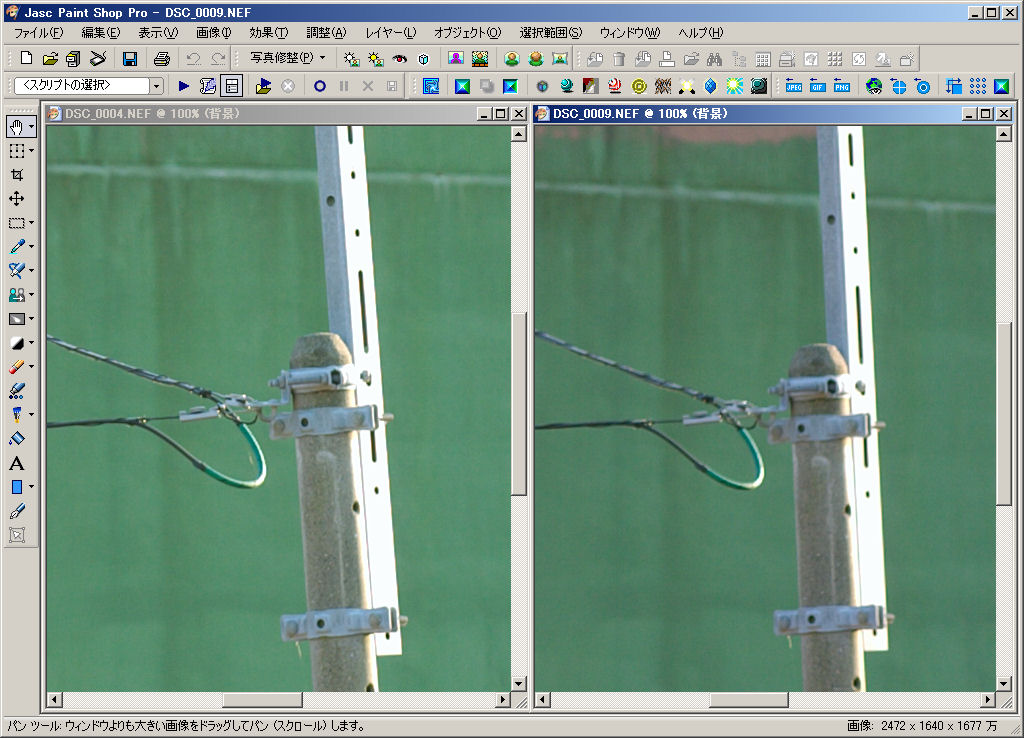The height and width of the screenshot is (738, 1024).
Task: Click scroll-down arrow in DSC_0004.NEF window
Action: [519, 684]
